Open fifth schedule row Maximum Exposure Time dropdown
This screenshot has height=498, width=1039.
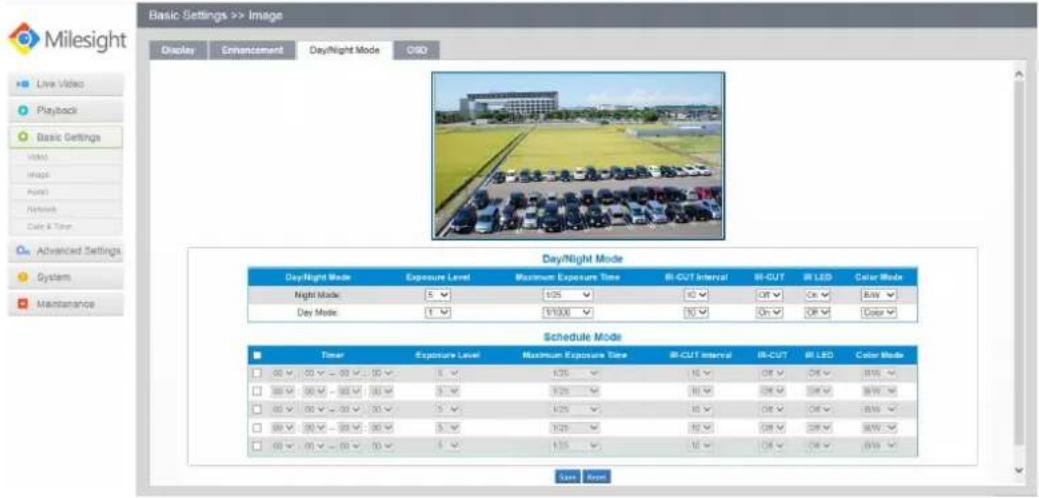[x=574, y=446]
